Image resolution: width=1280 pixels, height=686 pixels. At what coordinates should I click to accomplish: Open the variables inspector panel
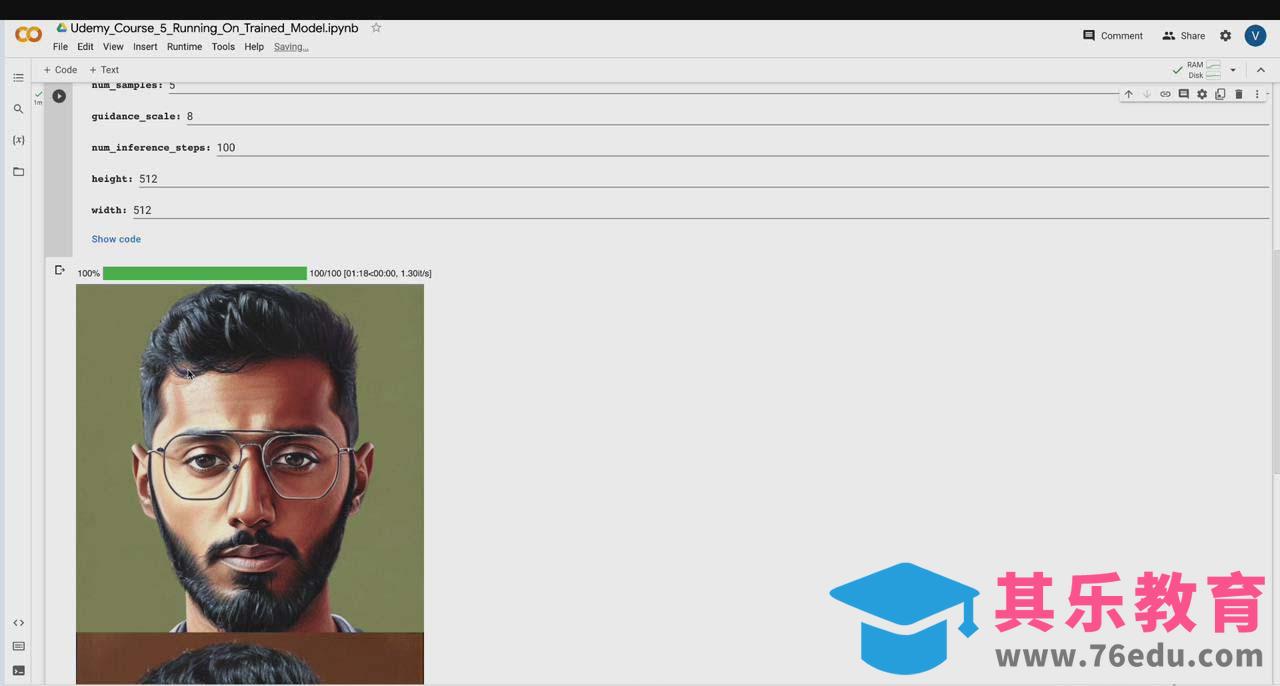18,140
